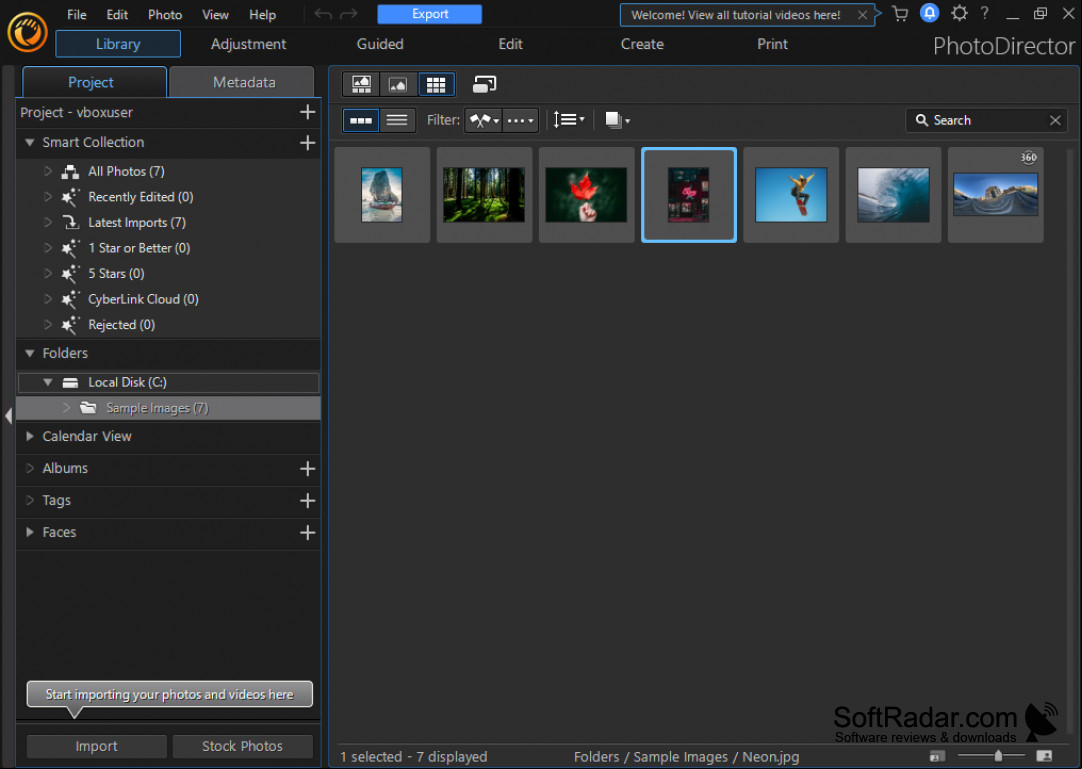
Task: Open the View menu
Action: pos(215,14)
